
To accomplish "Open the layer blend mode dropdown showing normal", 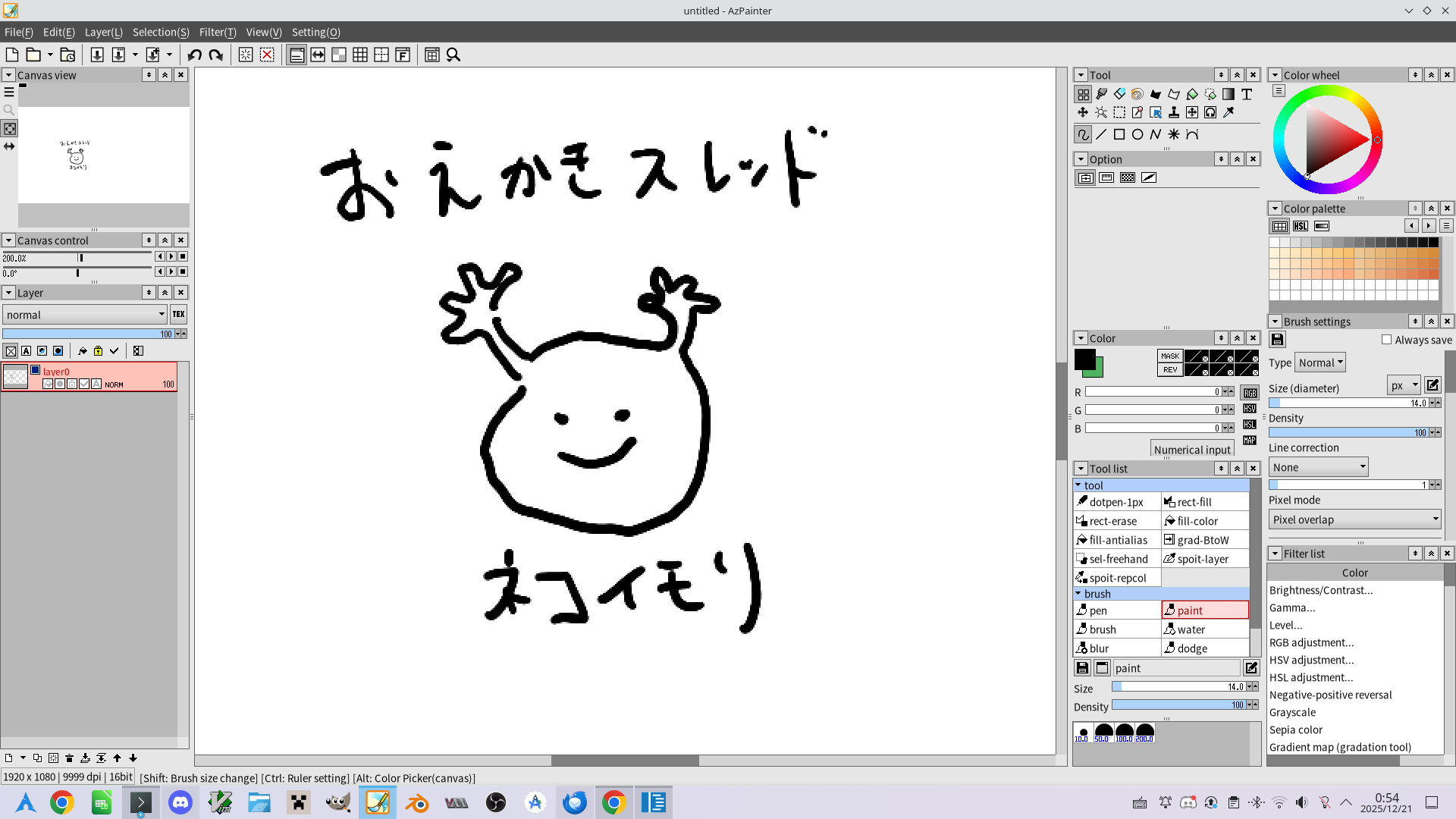I will point(83,314).
